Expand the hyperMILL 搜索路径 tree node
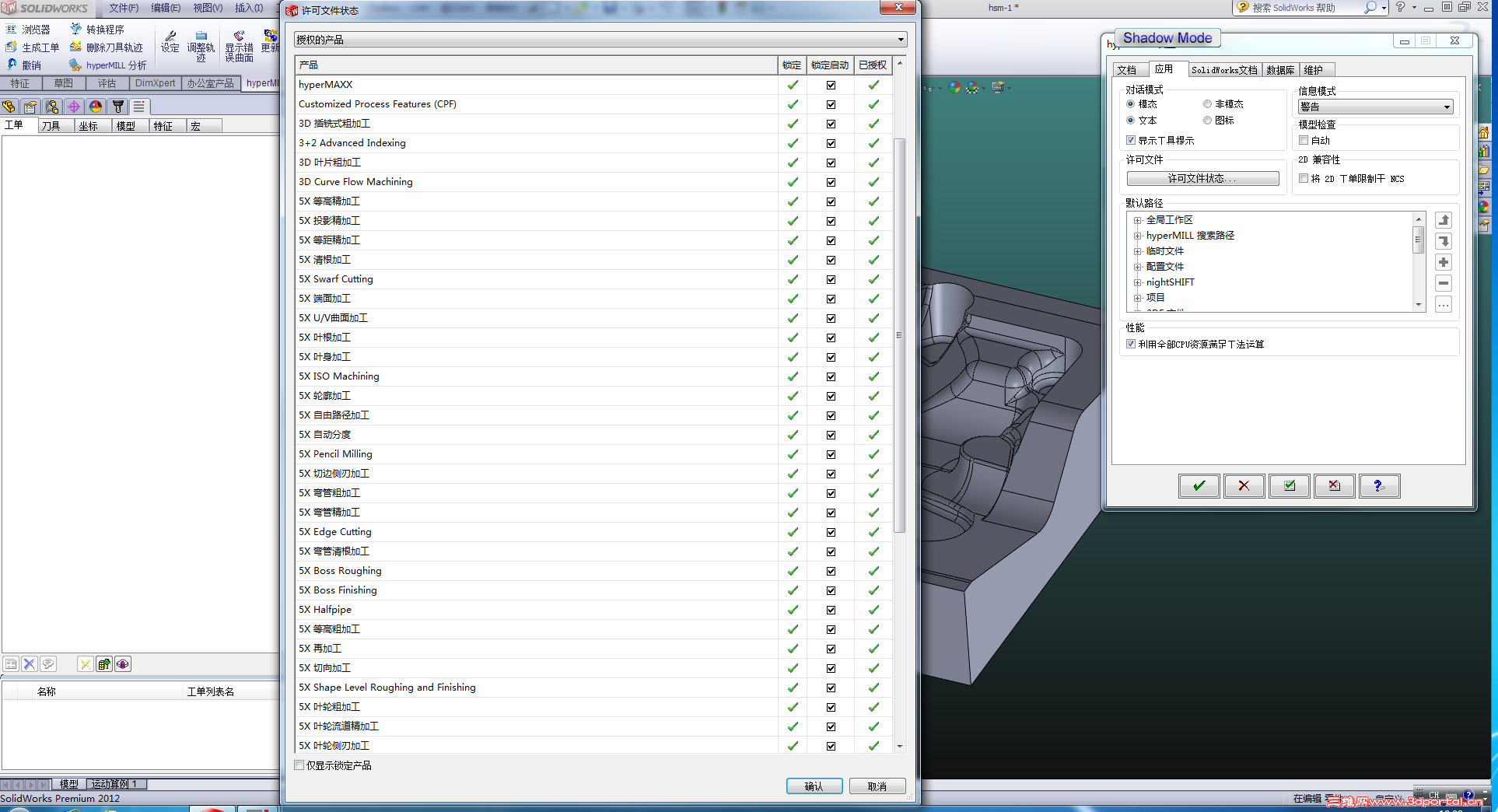Image resolution: width=1498 pixels, height=812 pixels. pyautogui.click(x=1137, y=236)
